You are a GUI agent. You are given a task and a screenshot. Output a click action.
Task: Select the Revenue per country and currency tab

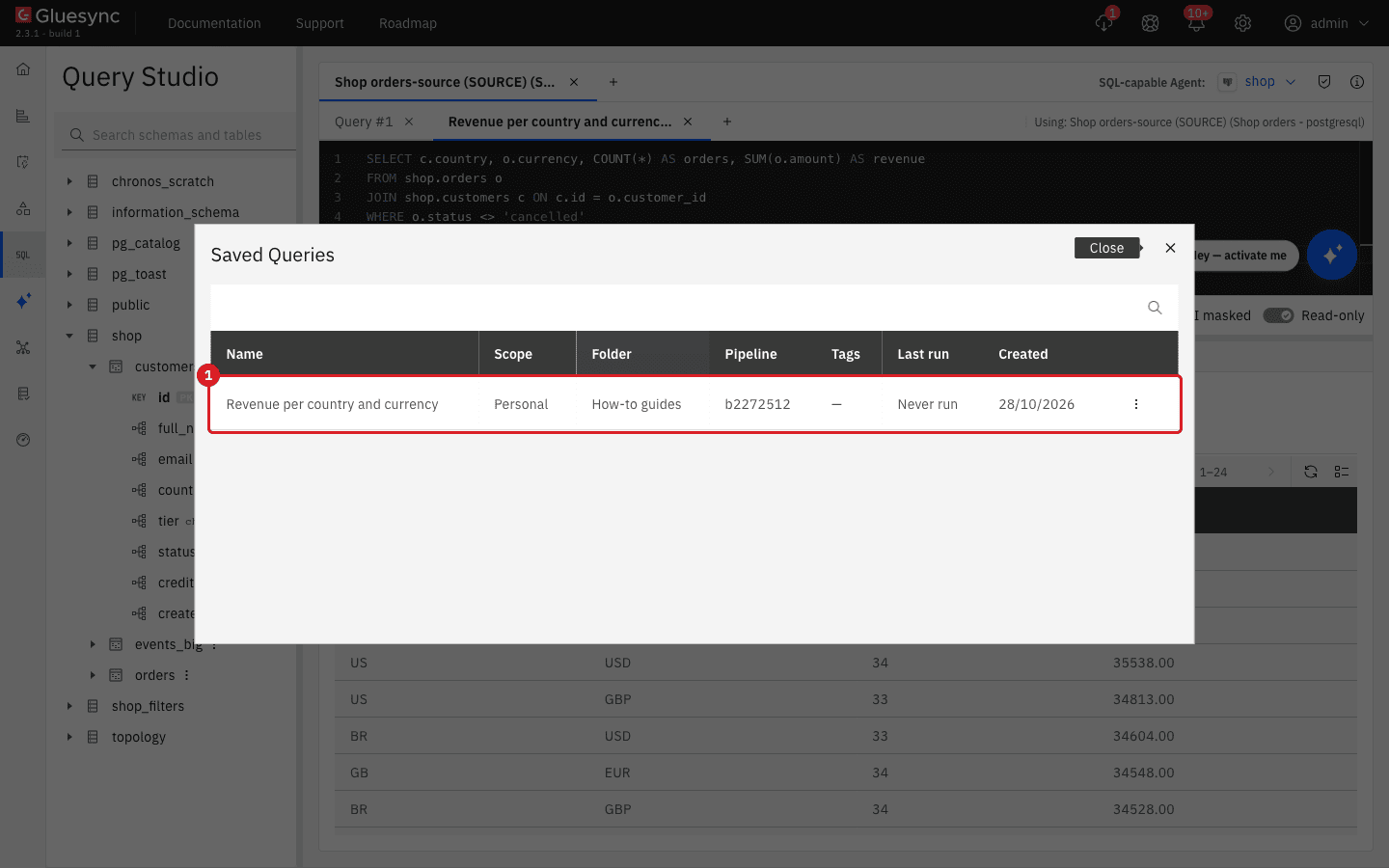559,122
